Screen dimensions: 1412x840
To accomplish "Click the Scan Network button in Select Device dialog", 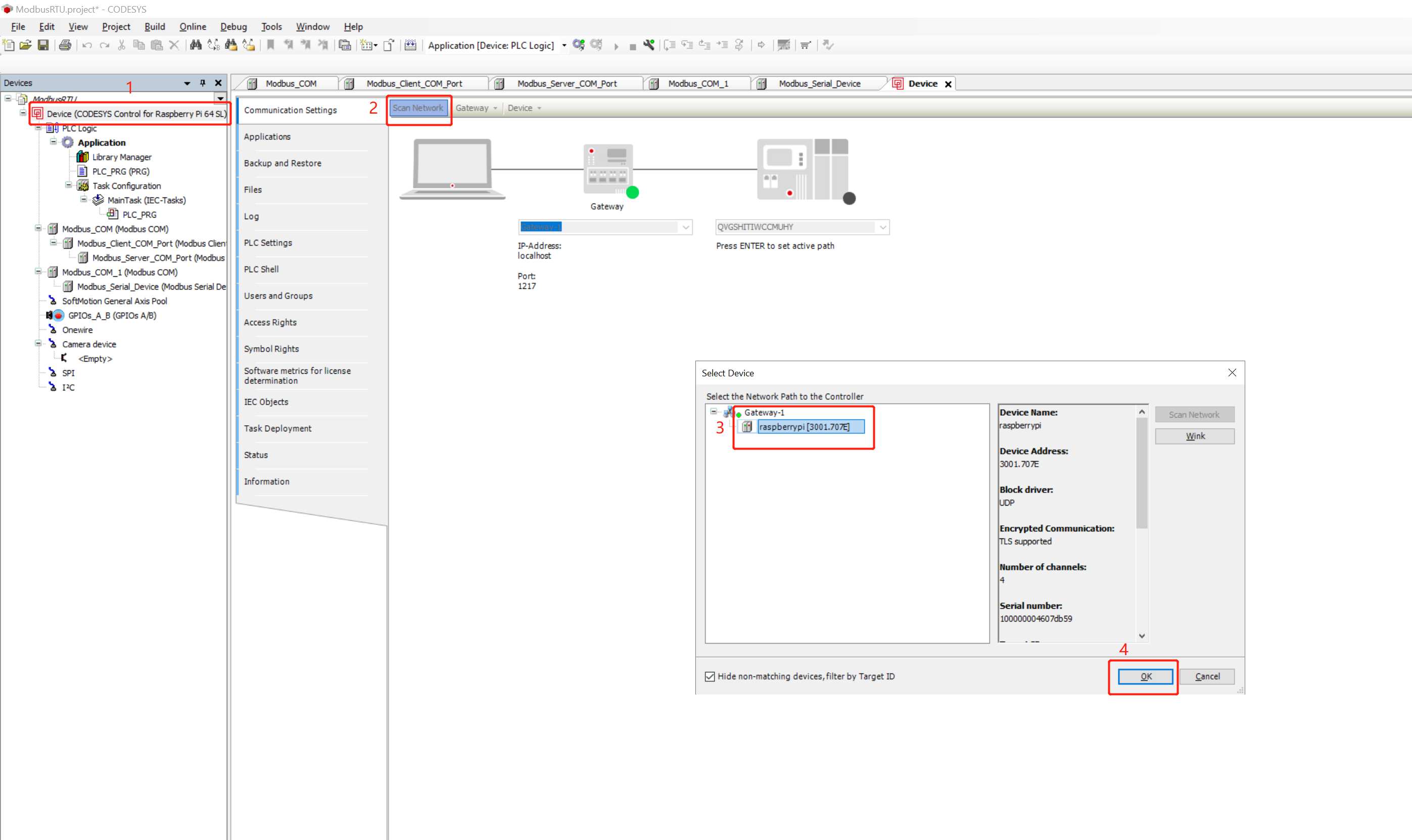I will 1195,415.
